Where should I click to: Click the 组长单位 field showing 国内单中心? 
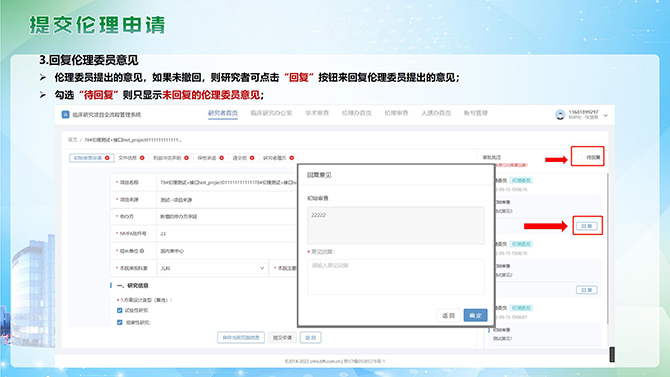227,251
